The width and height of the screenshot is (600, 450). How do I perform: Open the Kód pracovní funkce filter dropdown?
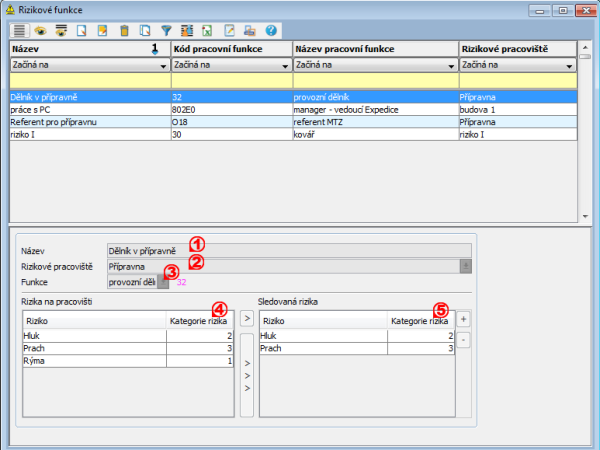coord(284,65)
